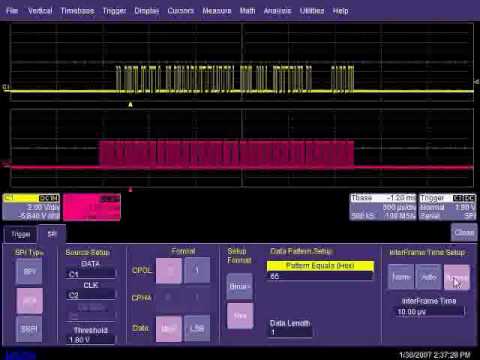Switch to the Trigger dialog tab
The width and height of the screenshot is (480, 360).
pyautogui.click(x=21, y=235)
